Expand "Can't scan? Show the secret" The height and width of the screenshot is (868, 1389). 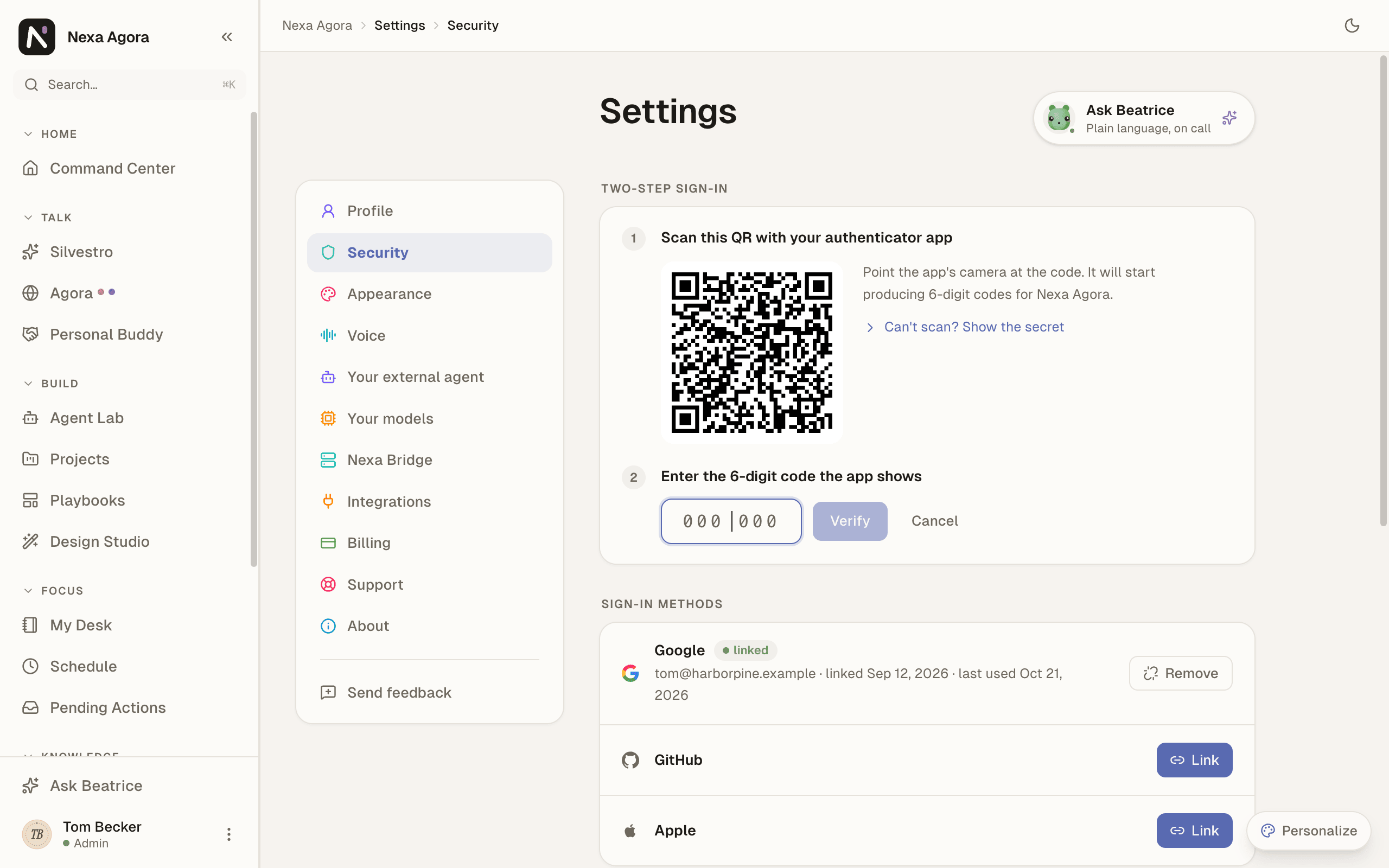pos(964,327)
